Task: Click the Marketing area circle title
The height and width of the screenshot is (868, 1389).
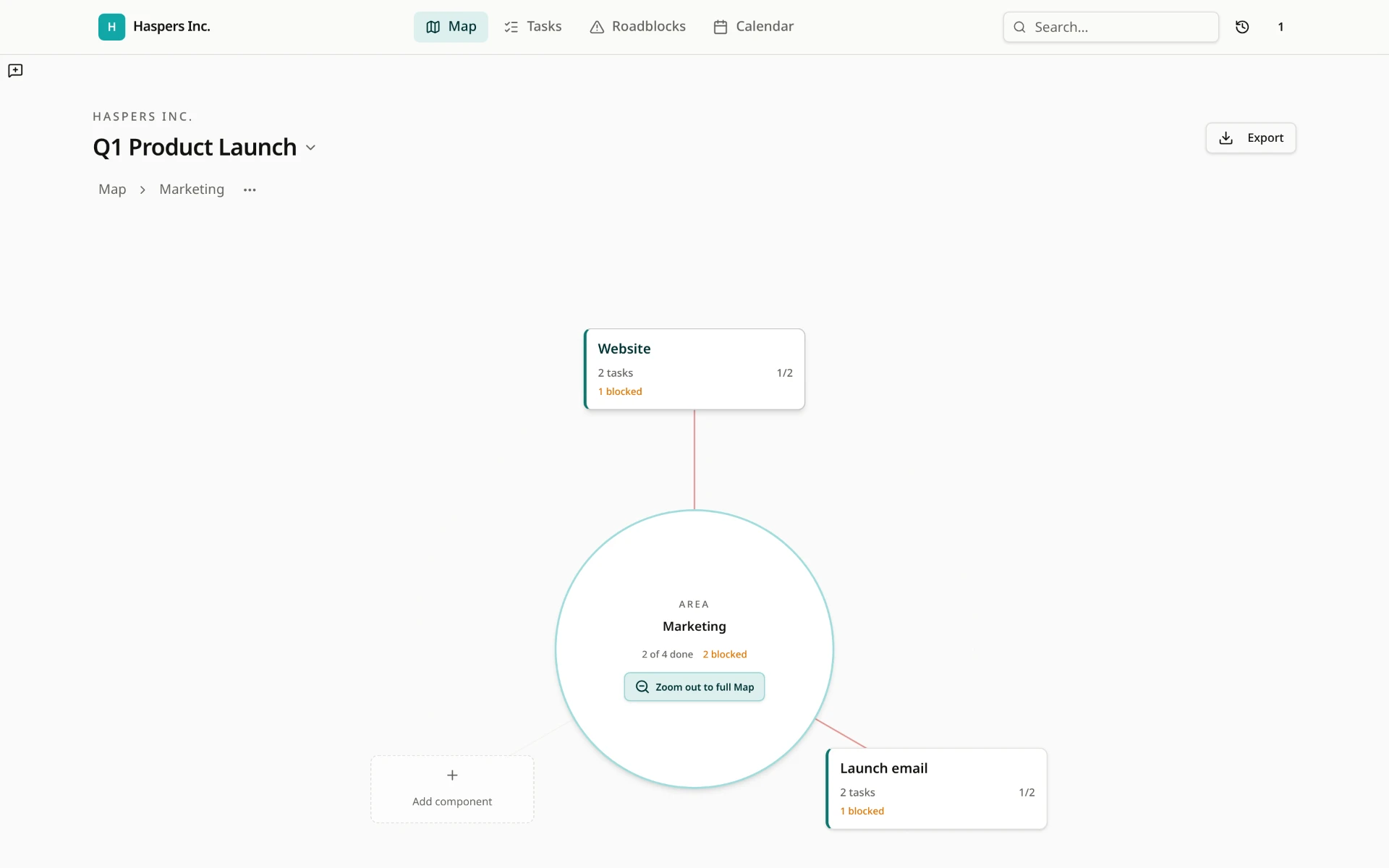Action: coord(694,626)
